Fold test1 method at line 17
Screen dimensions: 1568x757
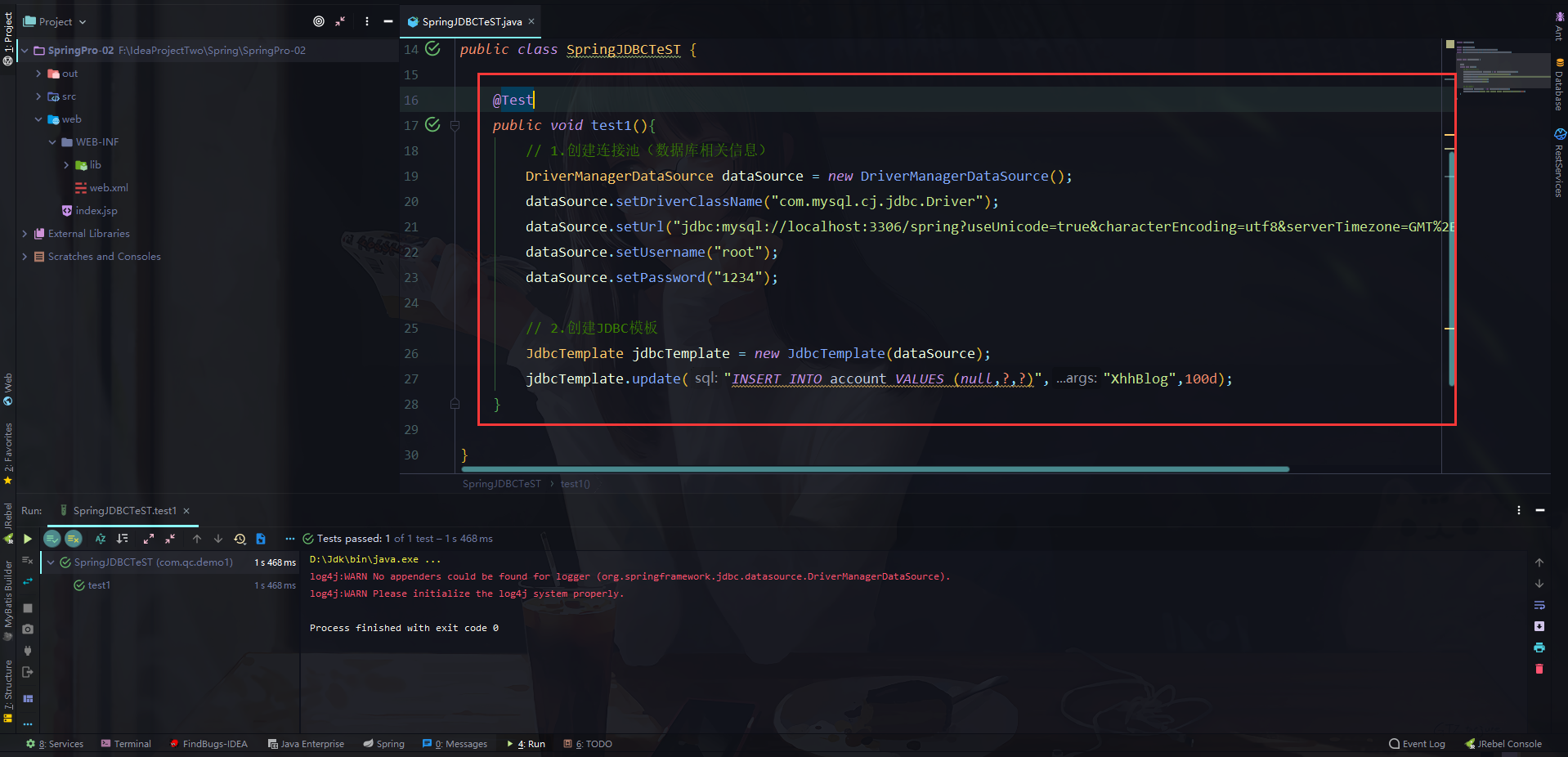click(455, 126)
